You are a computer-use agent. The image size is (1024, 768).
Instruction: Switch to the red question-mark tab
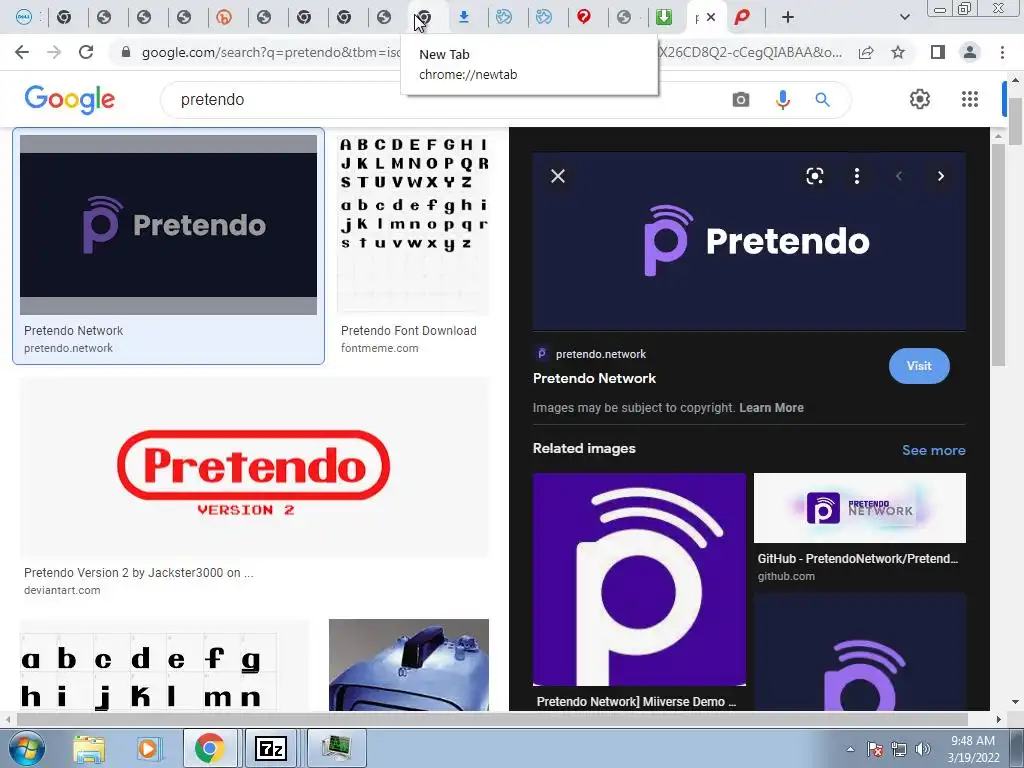click(x=584, y=18)
